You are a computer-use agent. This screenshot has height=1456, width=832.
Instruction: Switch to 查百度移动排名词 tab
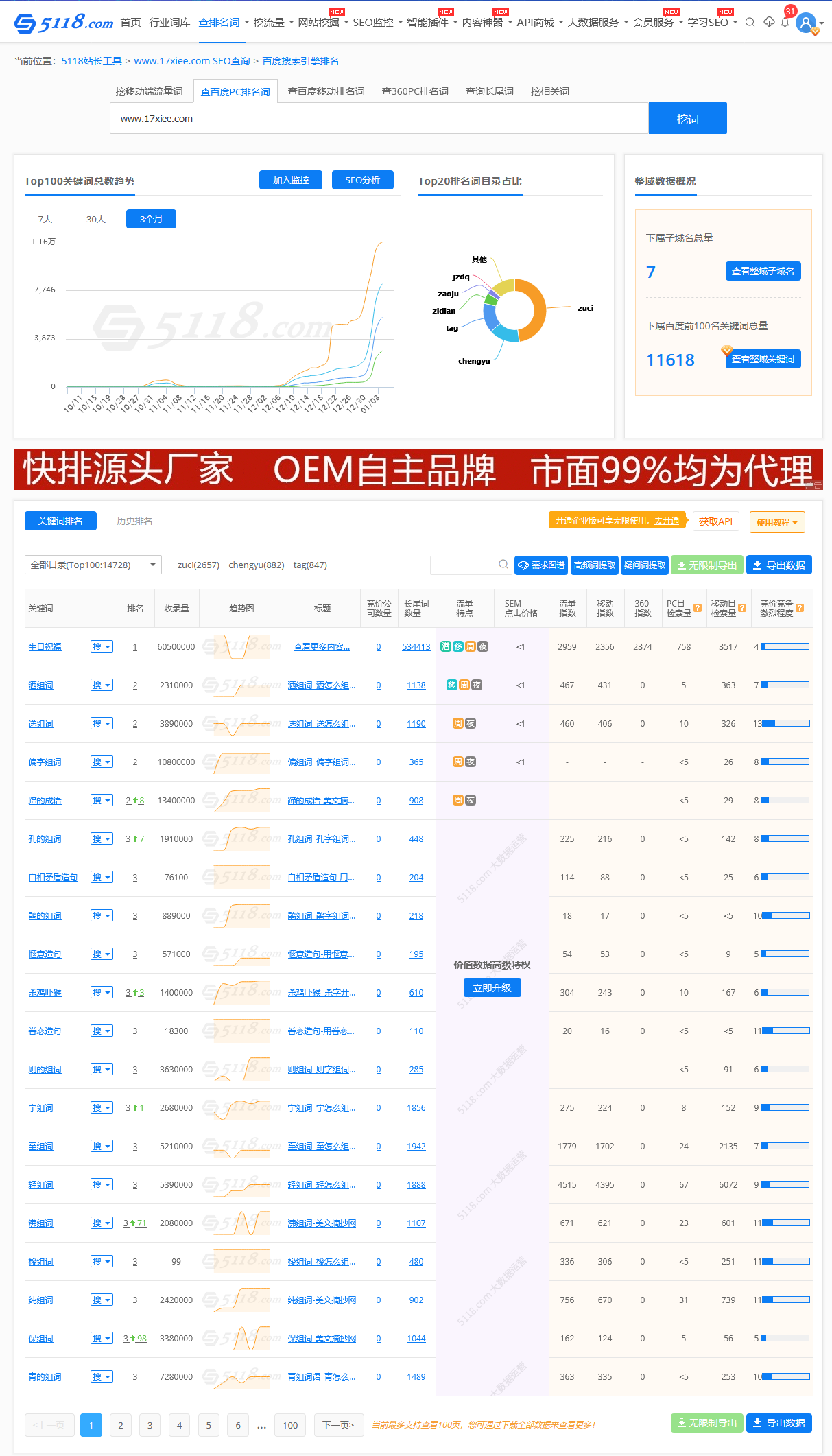click(x=326, y=91)
